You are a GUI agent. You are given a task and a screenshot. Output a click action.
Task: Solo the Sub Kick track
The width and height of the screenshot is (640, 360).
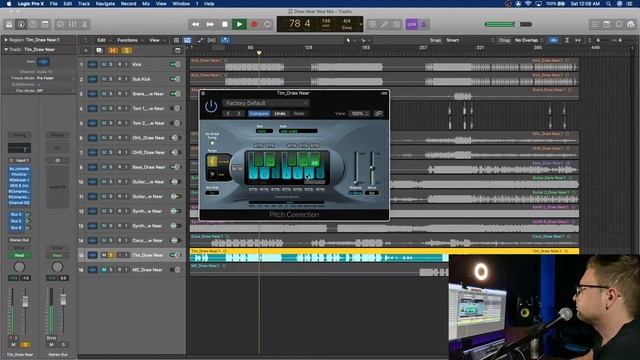[x=111, y=79]
